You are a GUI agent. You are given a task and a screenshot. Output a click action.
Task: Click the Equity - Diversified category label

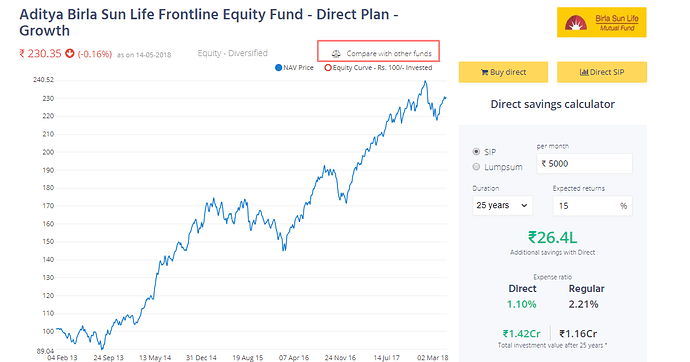232,53
